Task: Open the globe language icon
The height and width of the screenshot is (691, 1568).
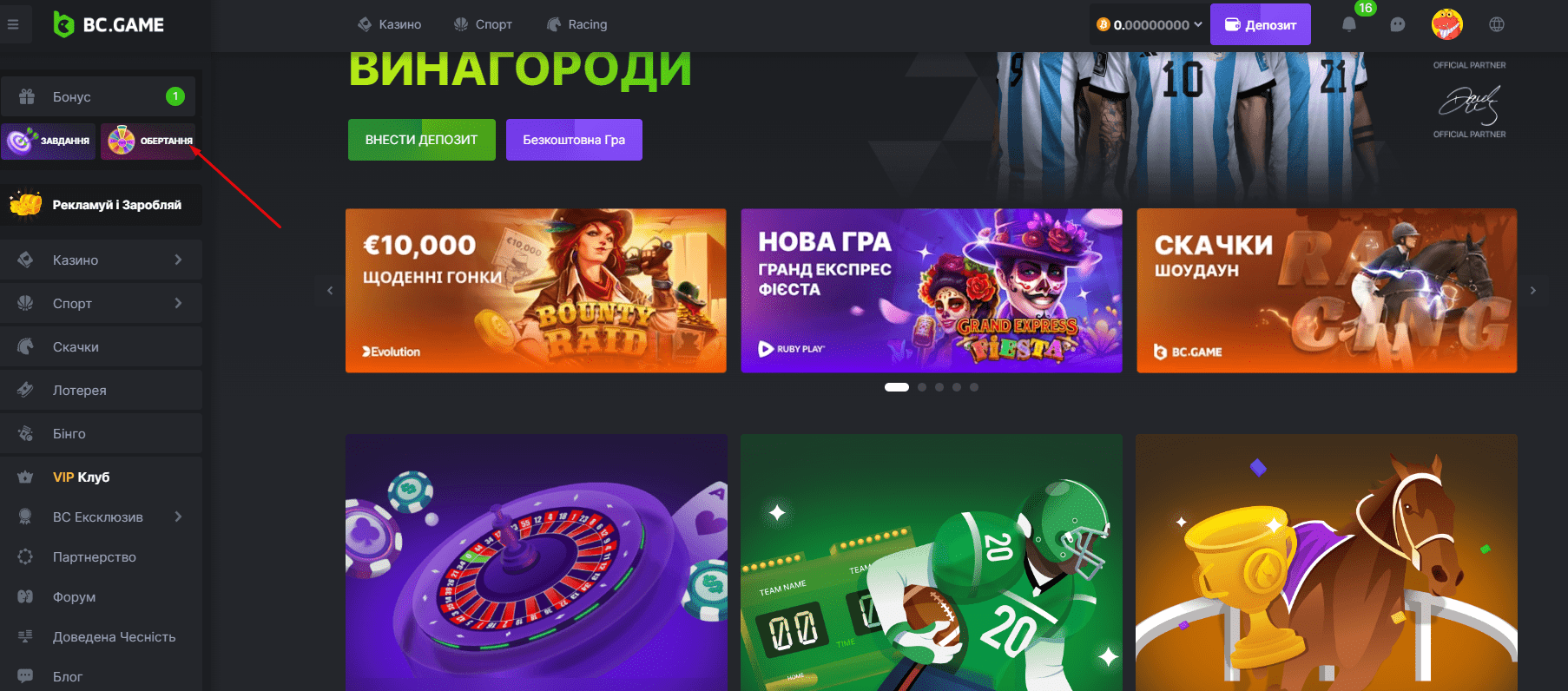Action: click(1496, 24)
